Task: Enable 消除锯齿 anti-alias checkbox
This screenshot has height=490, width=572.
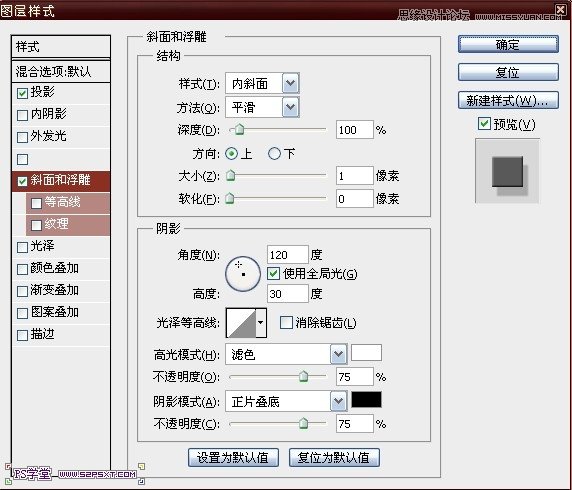Action: pyautogui.click(x=286, y=323)
